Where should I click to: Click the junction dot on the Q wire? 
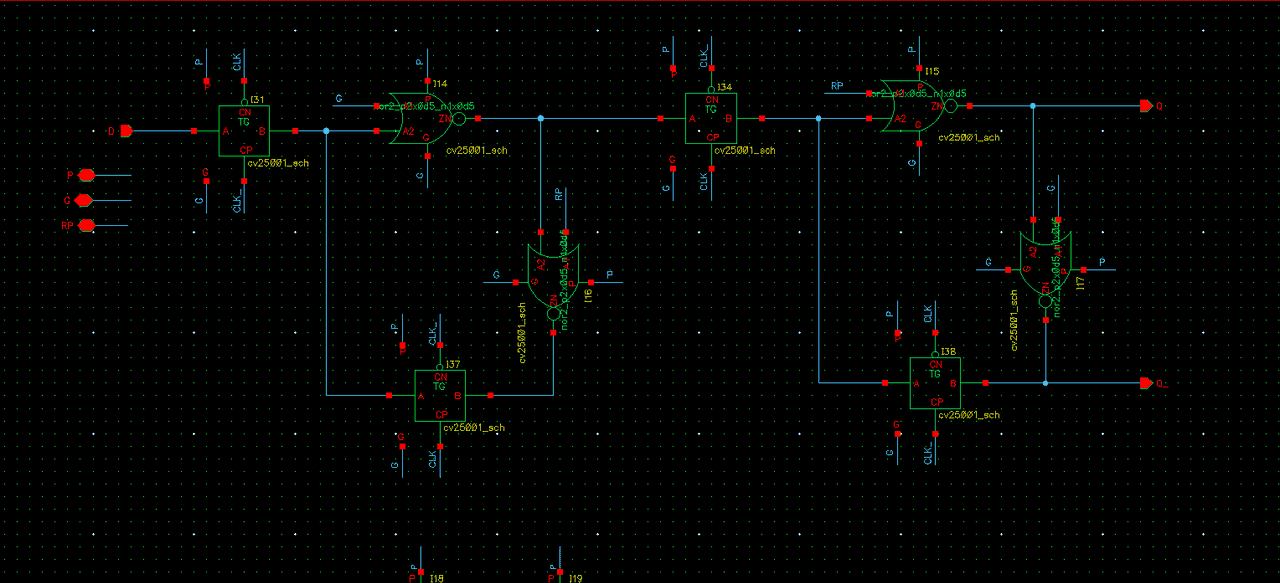(1033, 105)
